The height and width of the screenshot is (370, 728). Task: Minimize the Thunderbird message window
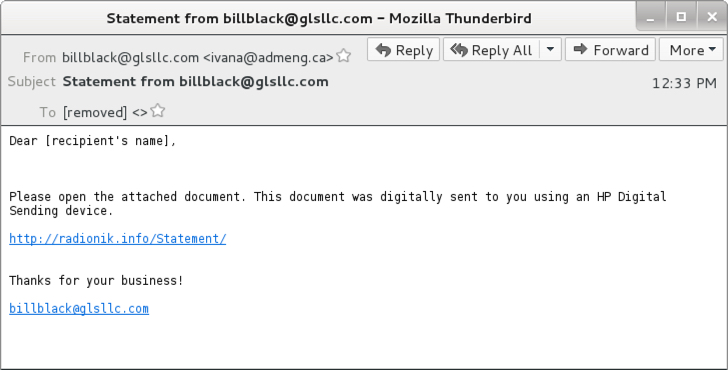pos(650,18)
